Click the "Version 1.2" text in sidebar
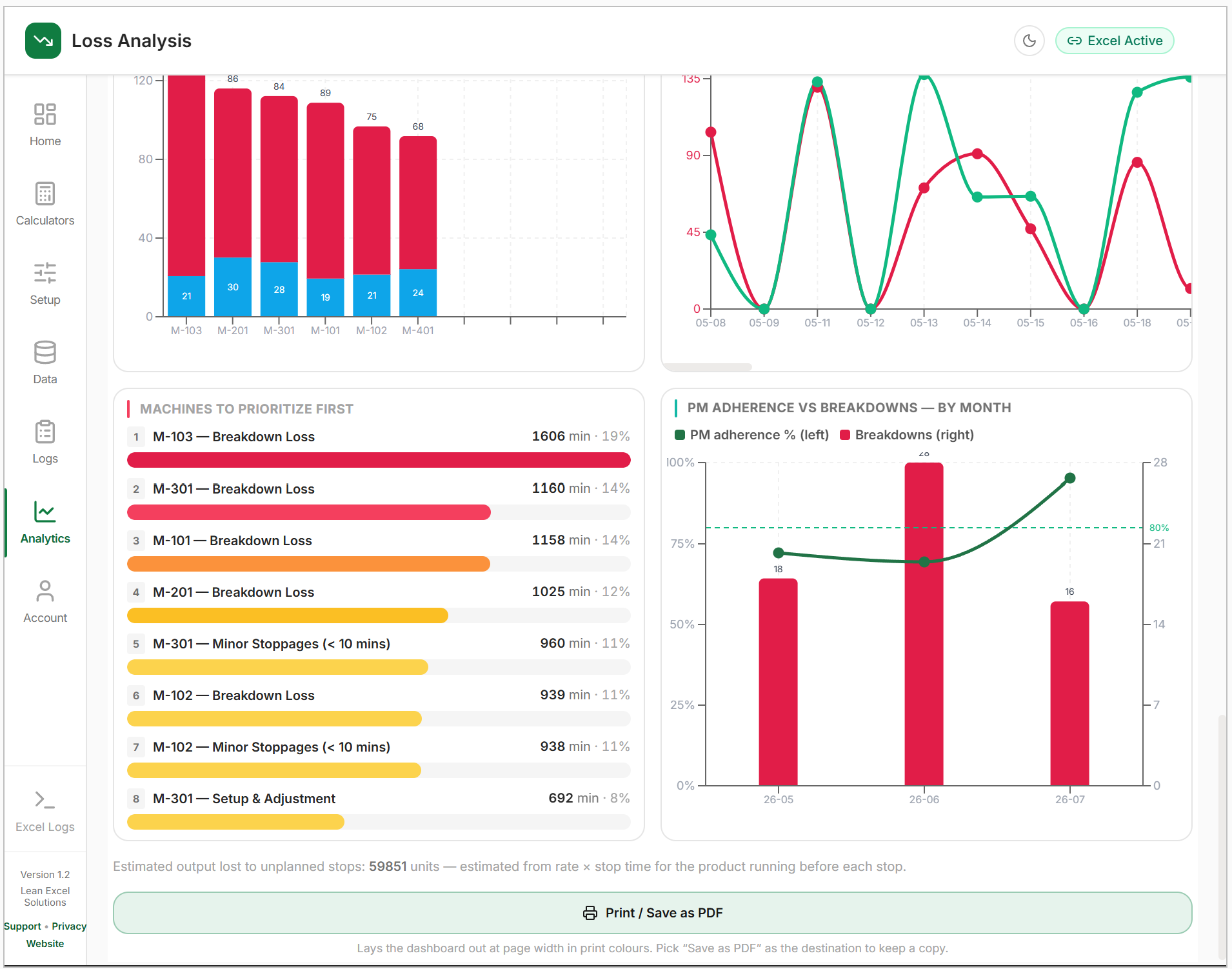The image size is (1232, 969). [x=45, y=875]
